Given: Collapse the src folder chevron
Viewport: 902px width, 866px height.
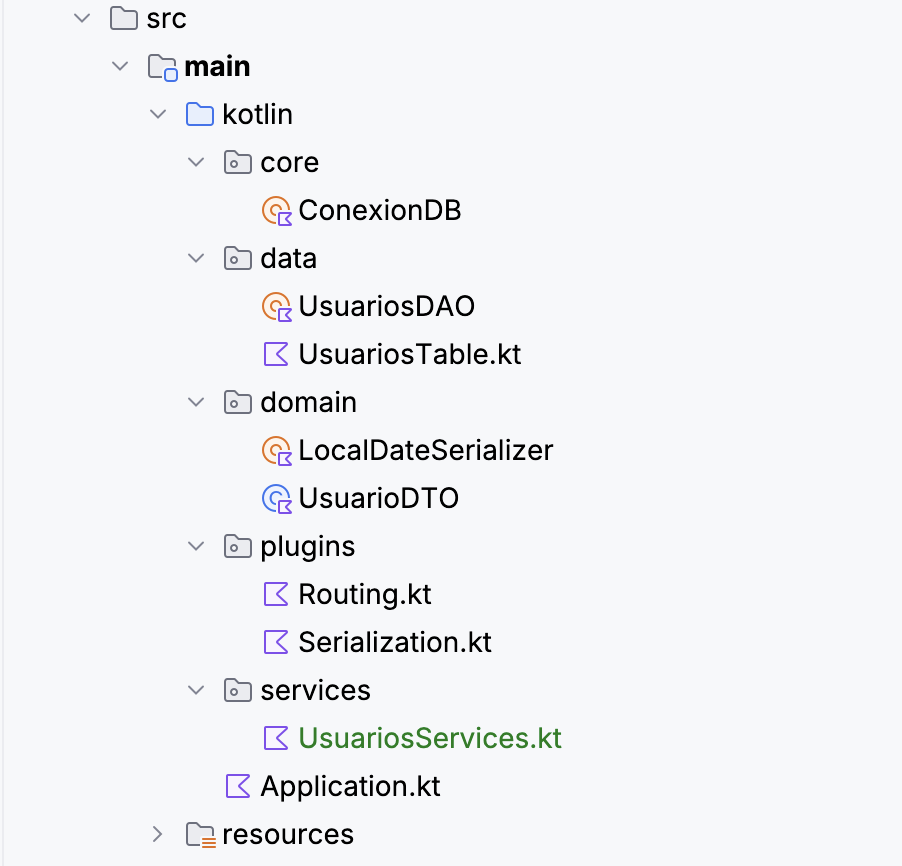Looking at the screenshot, I should click(x=82, y=18).
